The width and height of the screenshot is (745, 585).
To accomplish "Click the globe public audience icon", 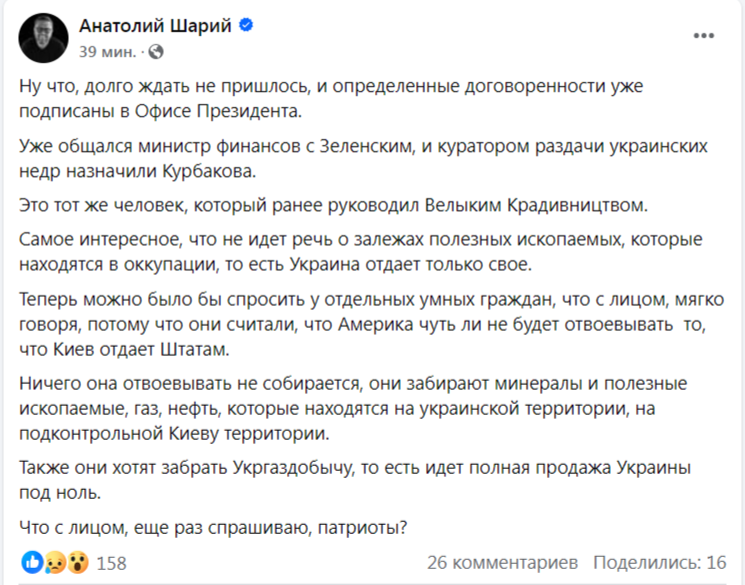I will point(155,51).
